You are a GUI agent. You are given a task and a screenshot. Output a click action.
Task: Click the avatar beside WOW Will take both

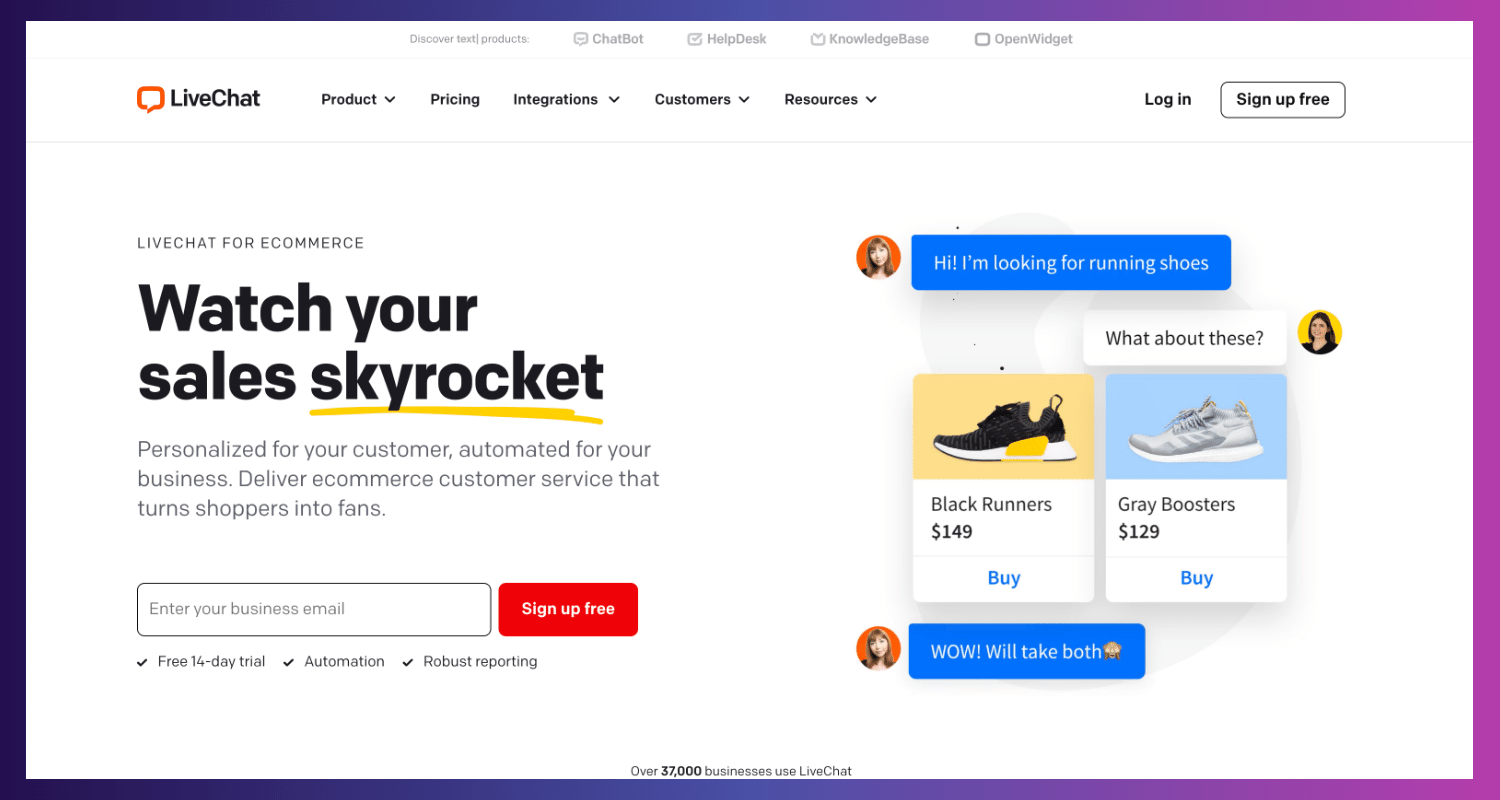[x=879, y=648]
